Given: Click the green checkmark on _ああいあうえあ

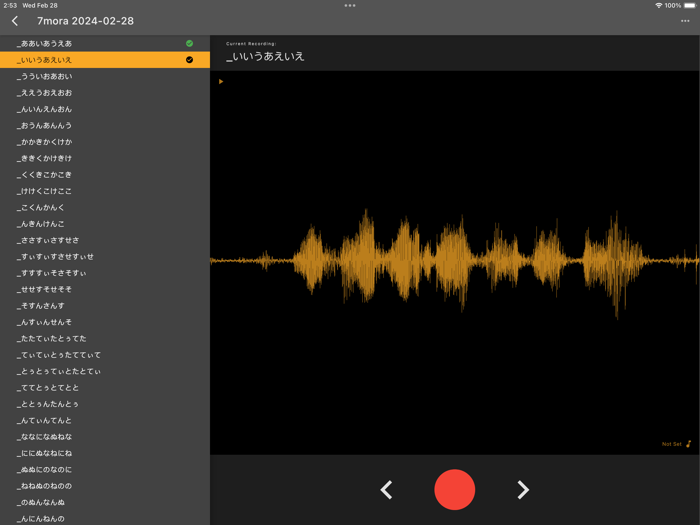Looking at the screenshot, I should (189, 43).
